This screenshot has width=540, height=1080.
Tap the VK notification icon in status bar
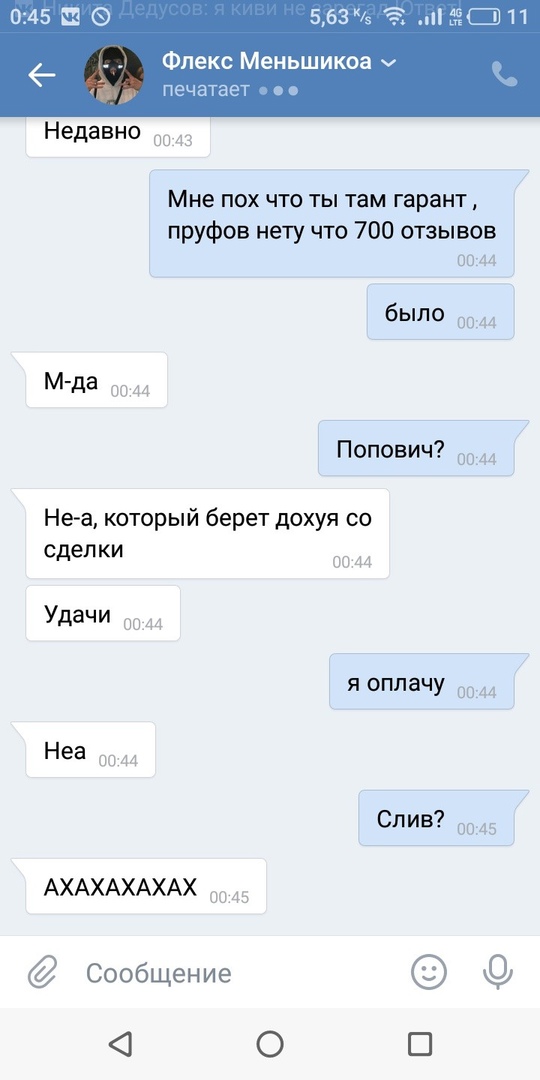[x=70, y=17]
